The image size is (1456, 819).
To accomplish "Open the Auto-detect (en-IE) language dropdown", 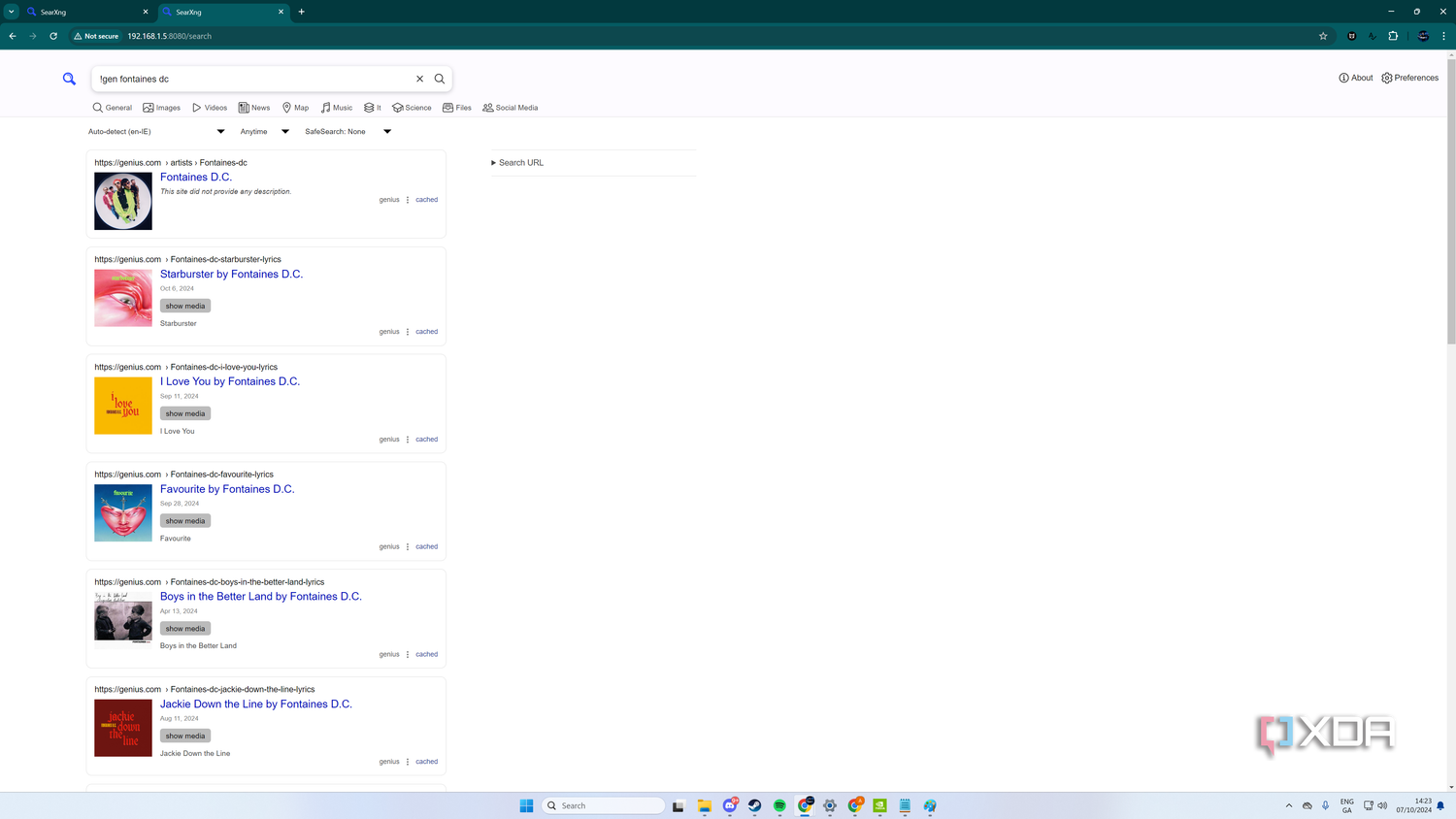I will (156, 132).
